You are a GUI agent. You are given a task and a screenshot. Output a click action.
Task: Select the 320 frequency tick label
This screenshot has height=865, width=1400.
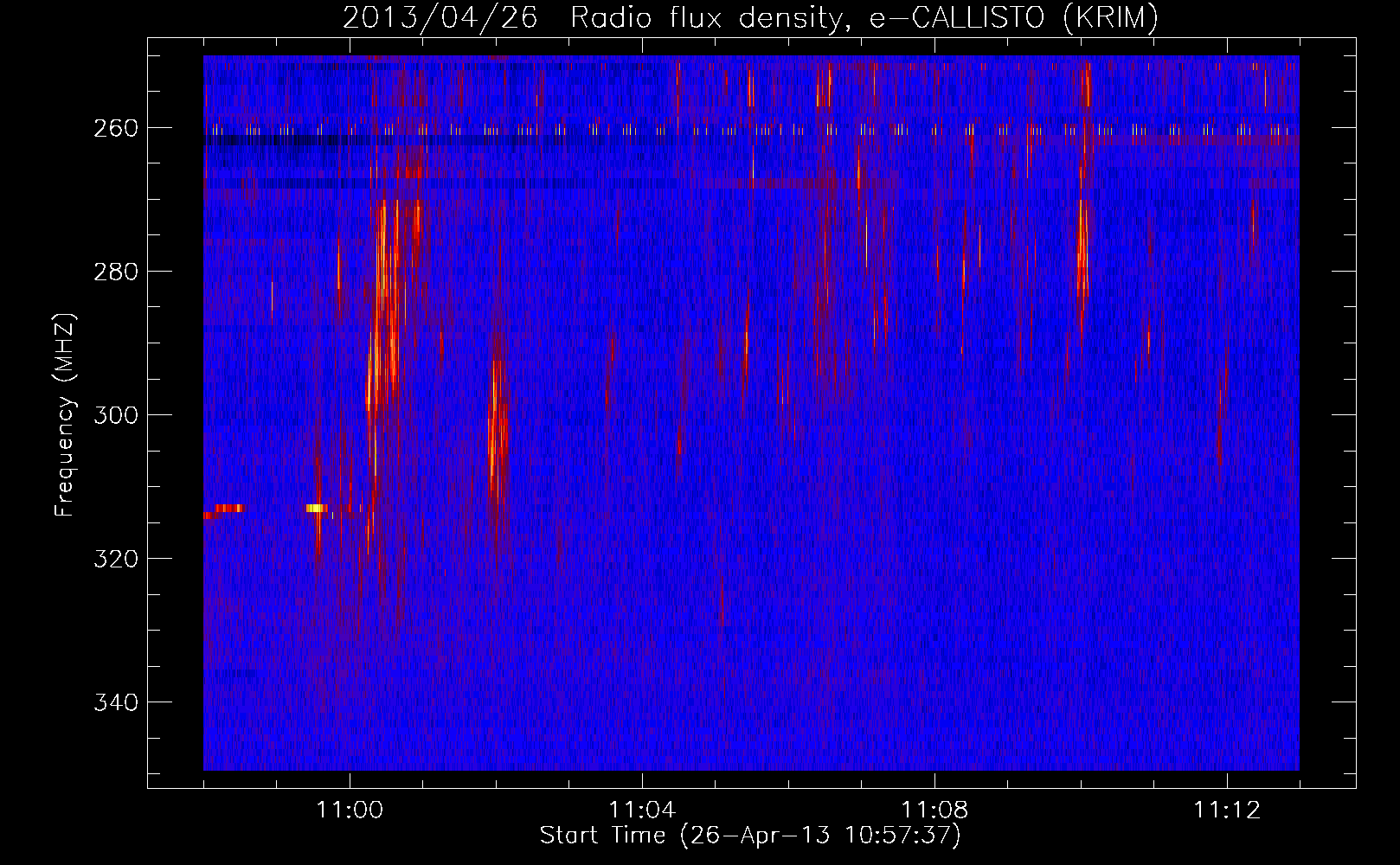(116, 559)
